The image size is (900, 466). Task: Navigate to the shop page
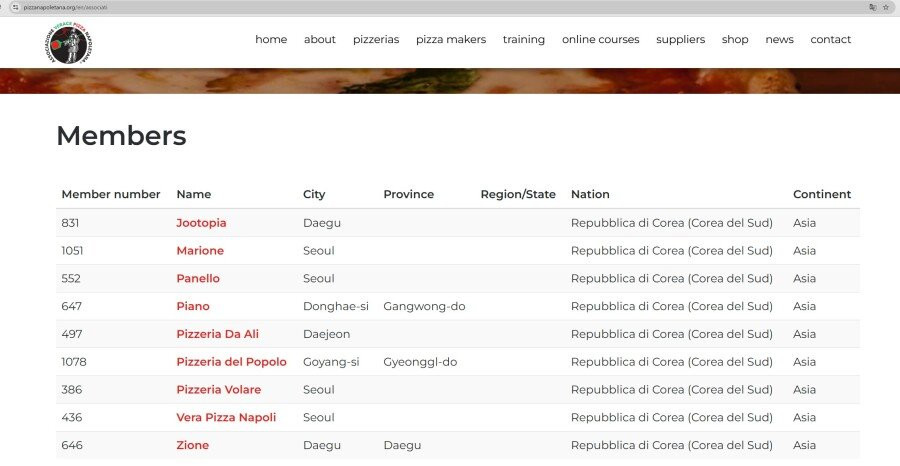pos(735,40)
